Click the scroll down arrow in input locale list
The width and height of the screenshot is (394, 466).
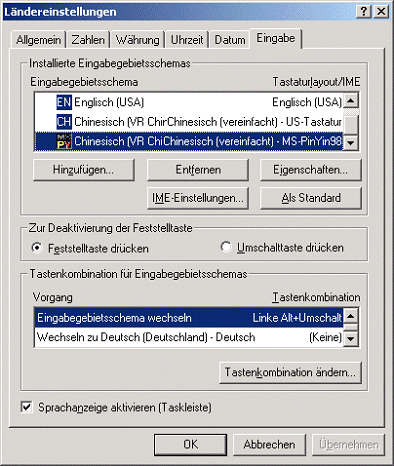click(x=351, y=143)
